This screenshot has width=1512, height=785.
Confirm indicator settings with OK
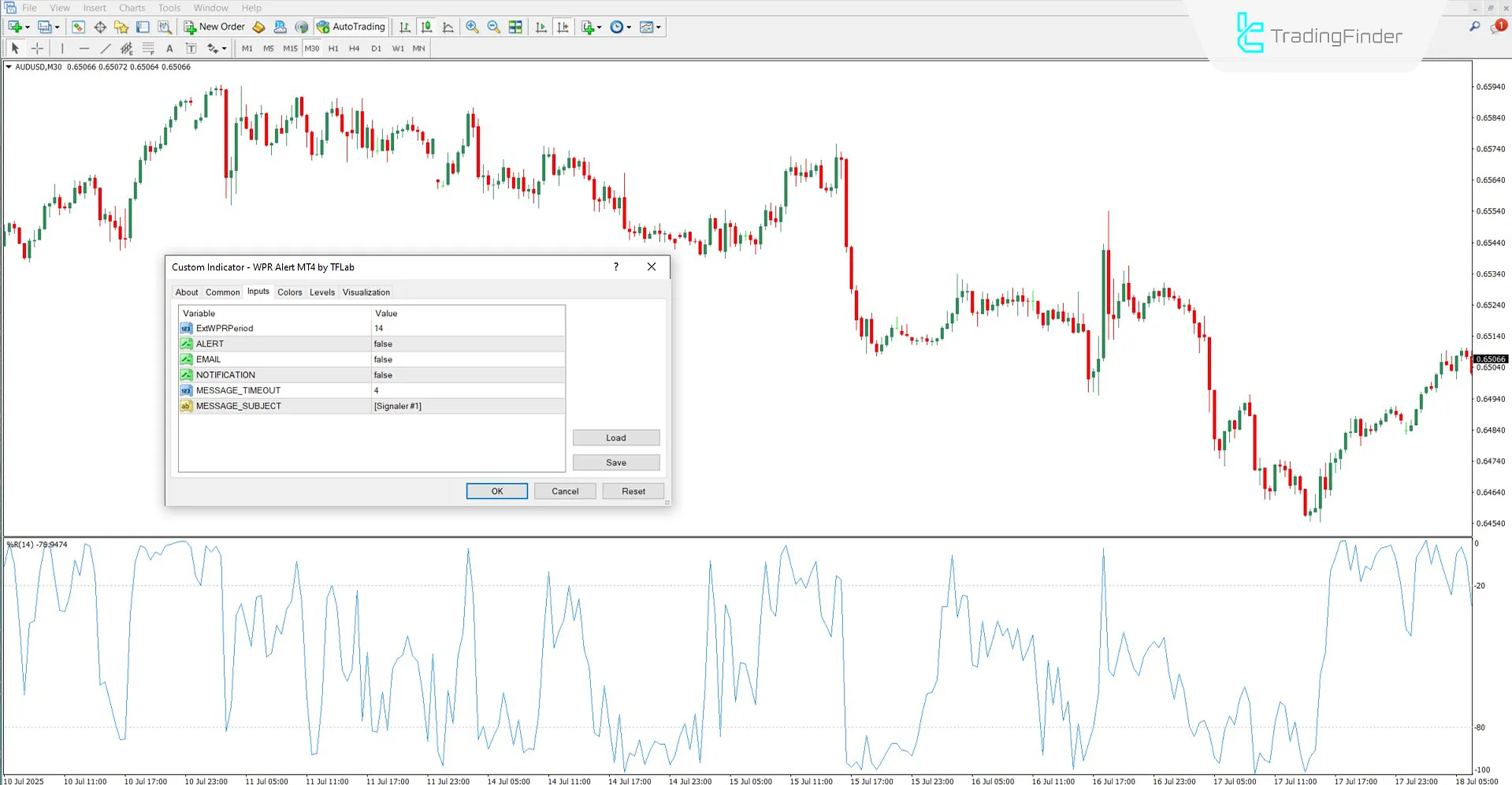coord(496,490)
